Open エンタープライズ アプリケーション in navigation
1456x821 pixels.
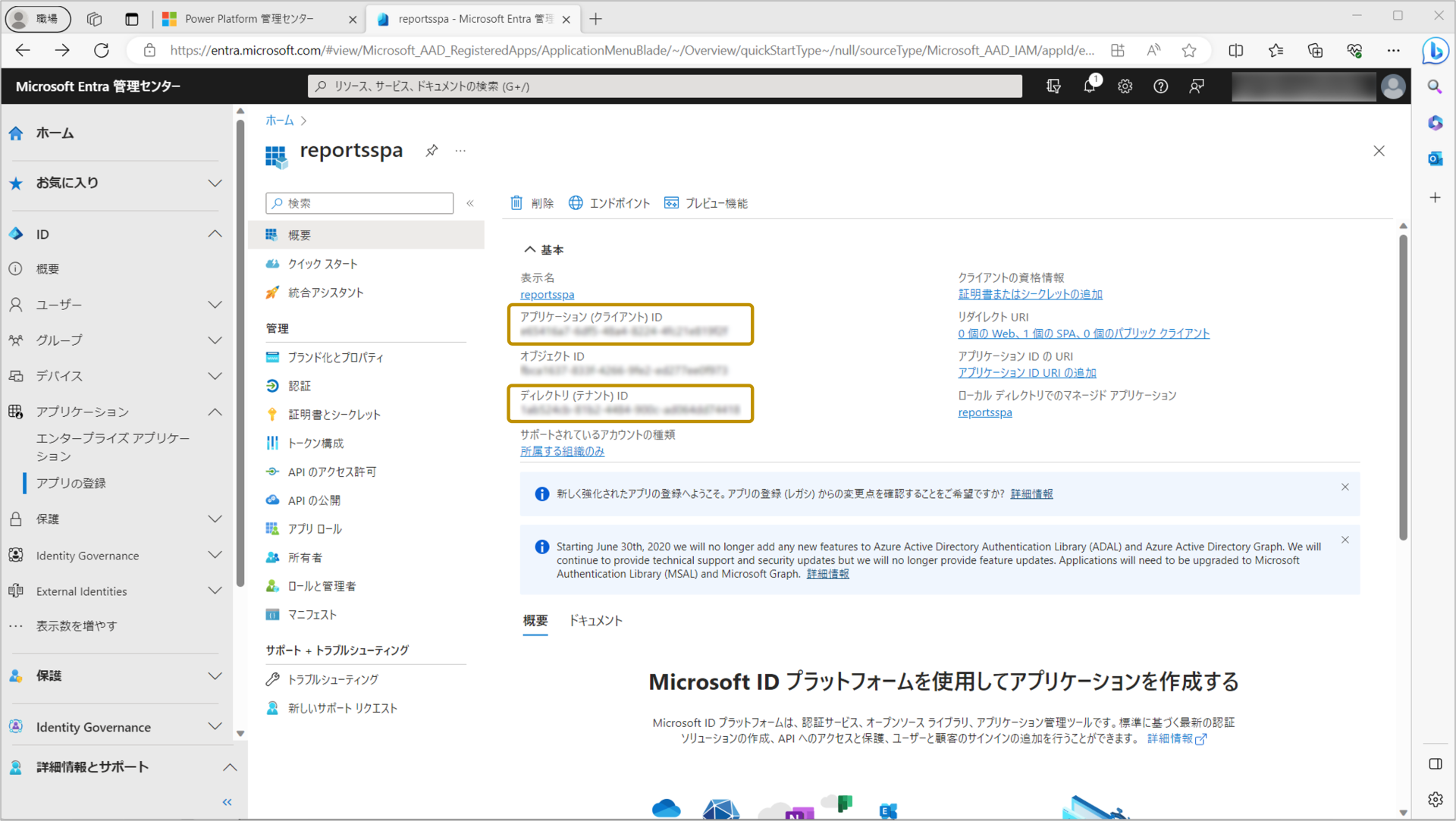coord(113,447)
